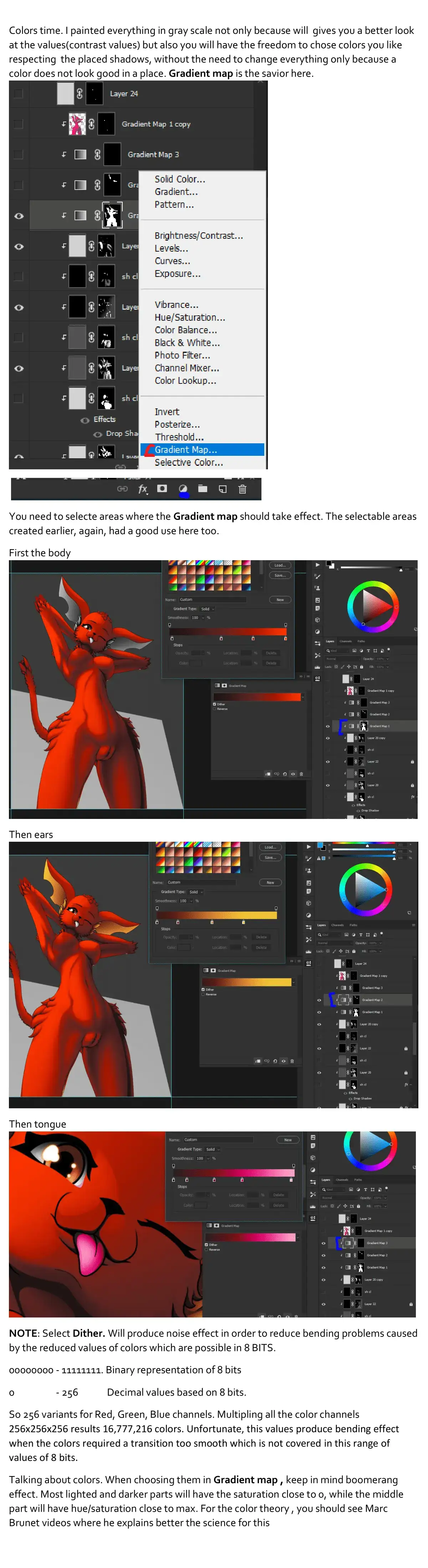428x1568 pixels.
Task: Click the chain link icon beside Layer 24 in the large layers list
Action: [x=80, y=94]
